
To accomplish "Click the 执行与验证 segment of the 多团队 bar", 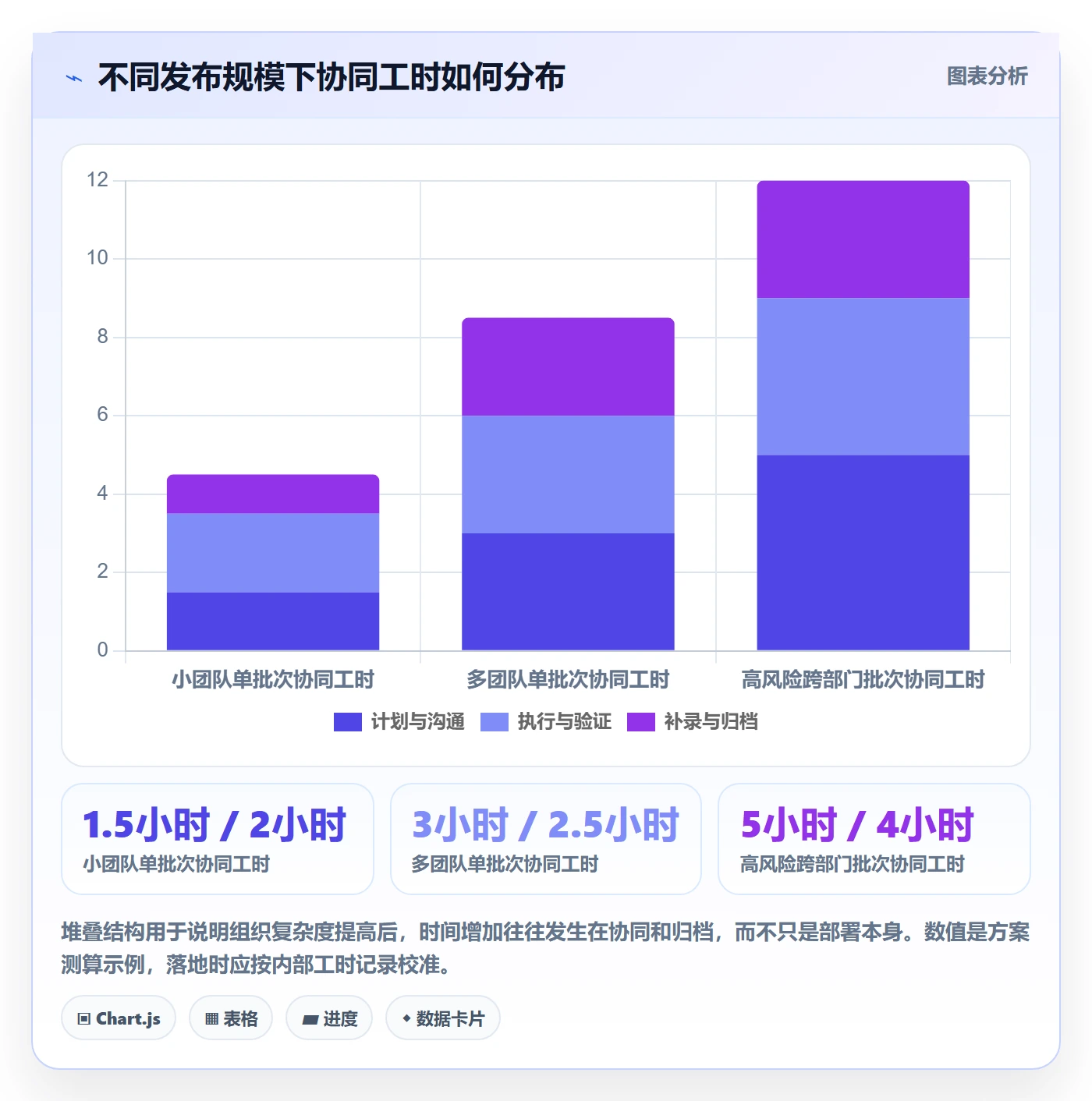I will pyautogui.click(x=568, y=474).
